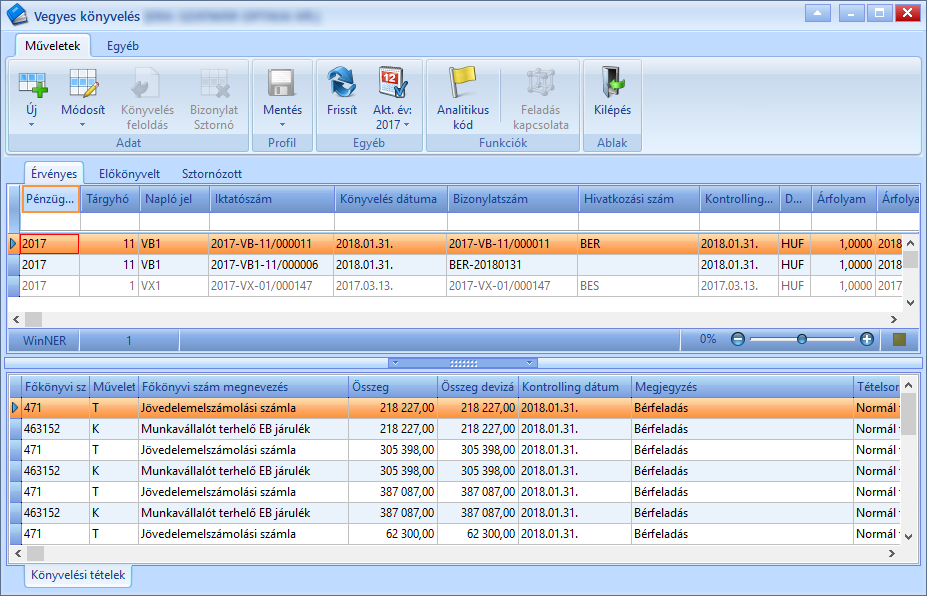The width and height of the screenshot is (927, 596).
Task: Click the Akt. év calendar icon
Action: (392, 82)
